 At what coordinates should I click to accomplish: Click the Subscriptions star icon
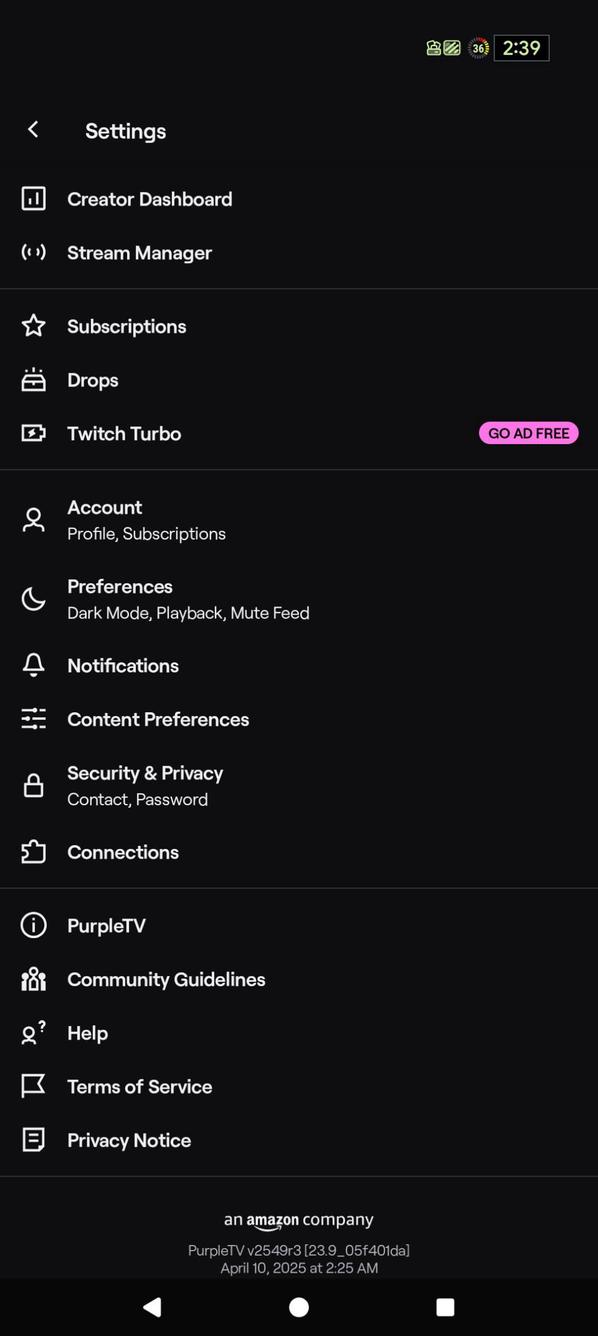[33, 326]
